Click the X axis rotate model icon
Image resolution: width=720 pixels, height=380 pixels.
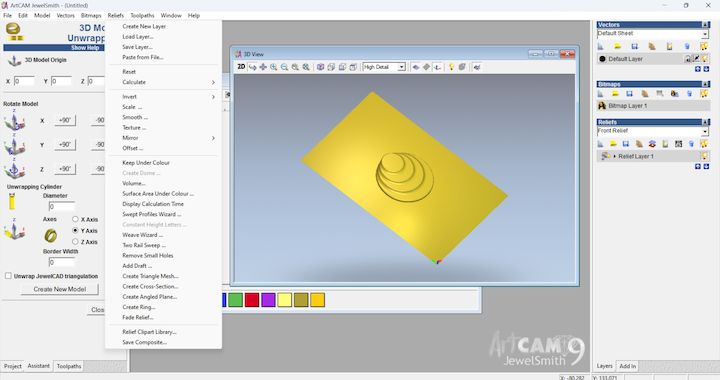[x=14, y=121]
